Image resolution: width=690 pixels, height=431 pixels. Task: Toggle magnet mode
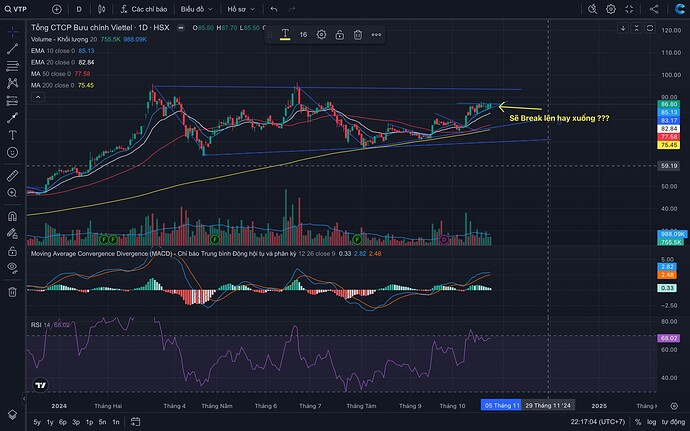12,216
